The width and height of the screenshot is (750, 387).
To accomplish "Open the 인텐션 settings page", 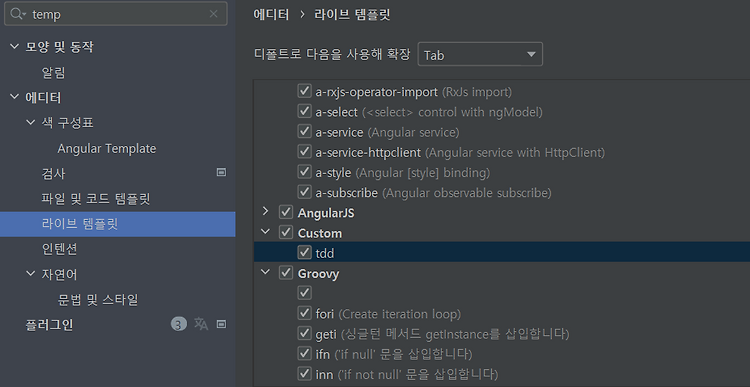I will pyautogui.click(x=59, y=249).
